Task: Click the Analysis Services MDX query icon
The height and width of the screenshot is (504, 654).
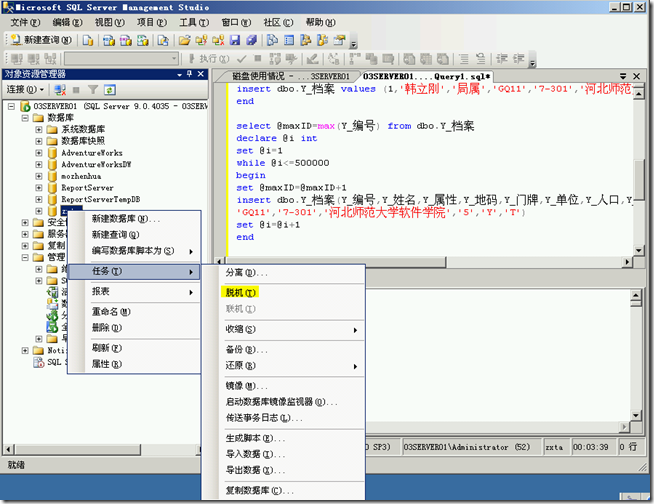Action: 109,40
